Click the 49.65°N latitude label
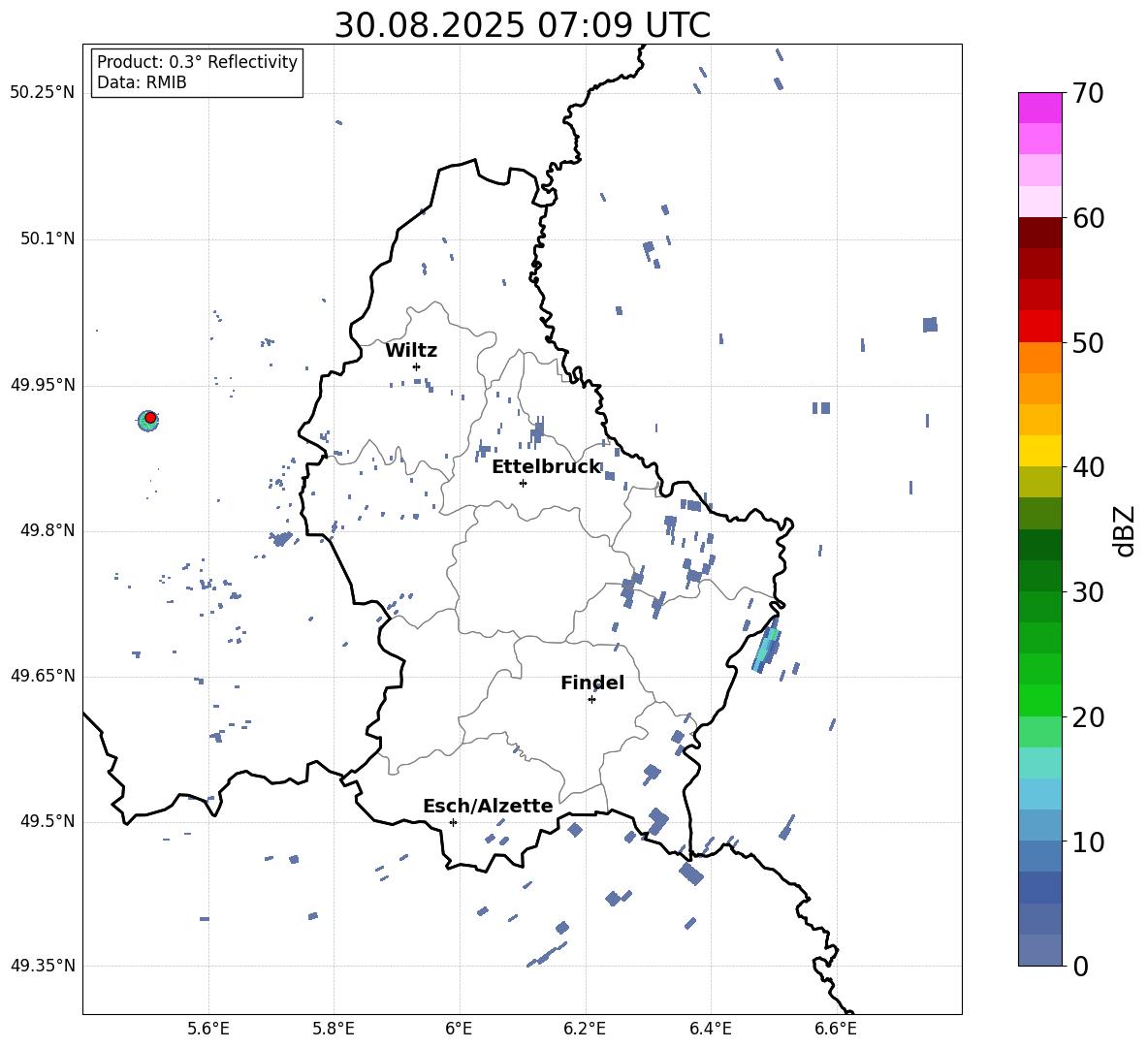Screen dimensions: 1148x1048 click(x=43, y=676)
